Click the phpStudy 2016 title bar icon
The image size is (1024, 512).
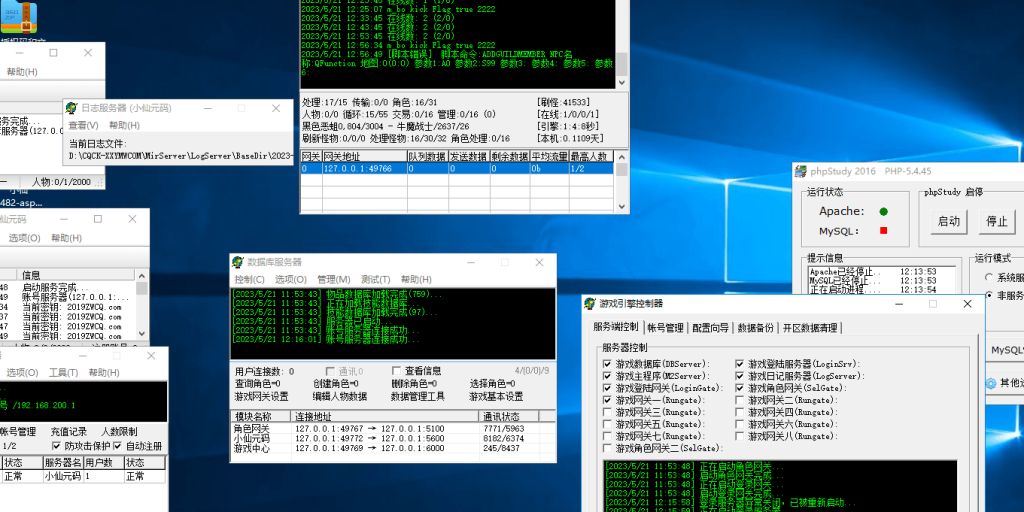pos(801,170)
